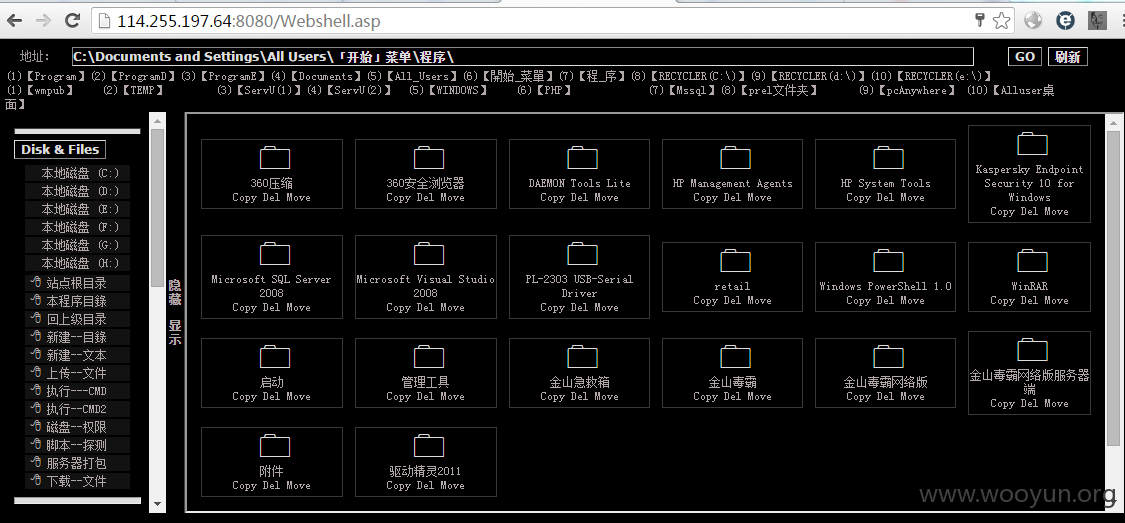Open the 管理工具 folder icon
1125x523 pixels.
point(429,357)
